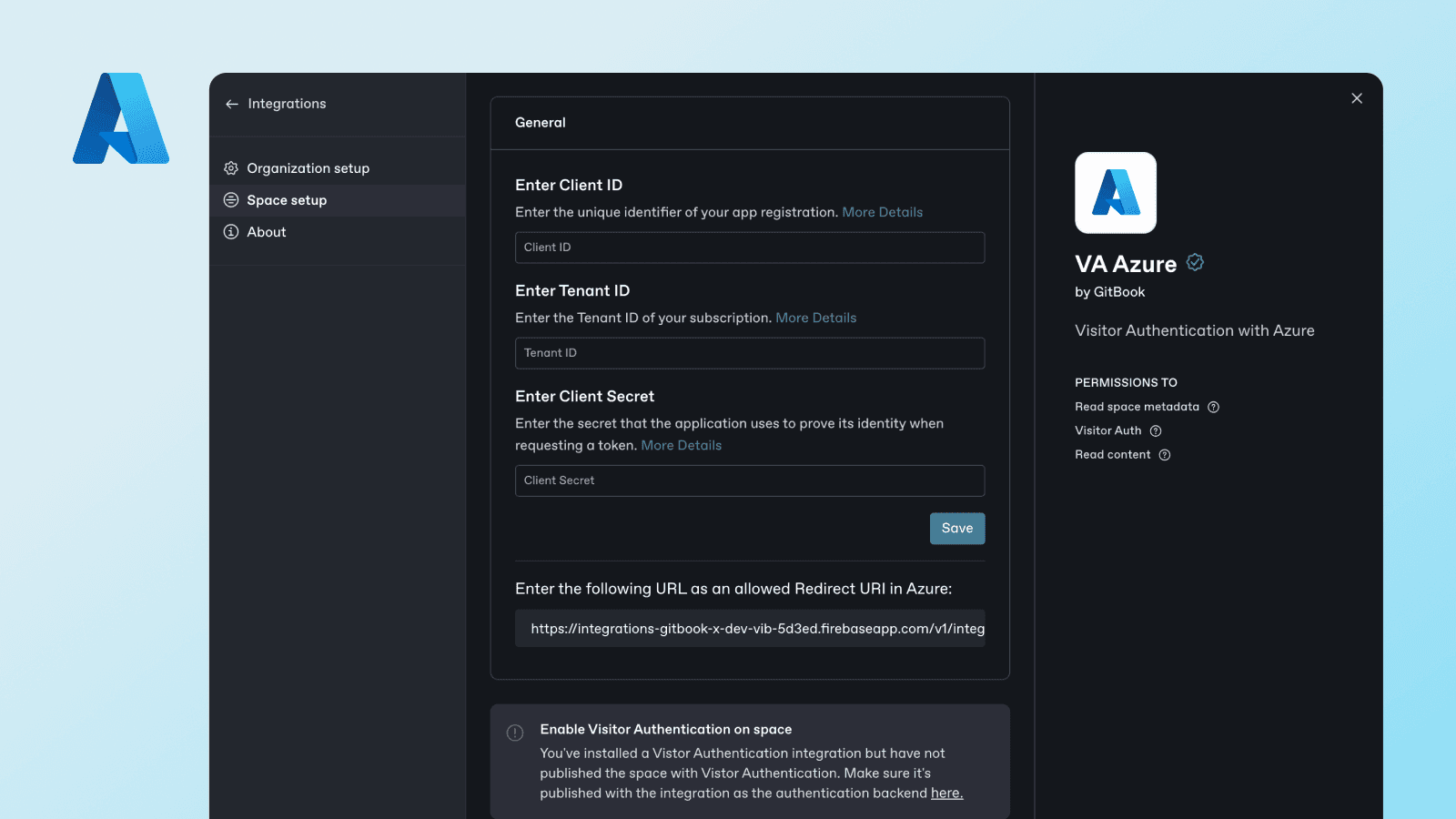Open the About section
Viewport: 1456px width, 819px height.
pyautogui.click(x=338, y=232)
